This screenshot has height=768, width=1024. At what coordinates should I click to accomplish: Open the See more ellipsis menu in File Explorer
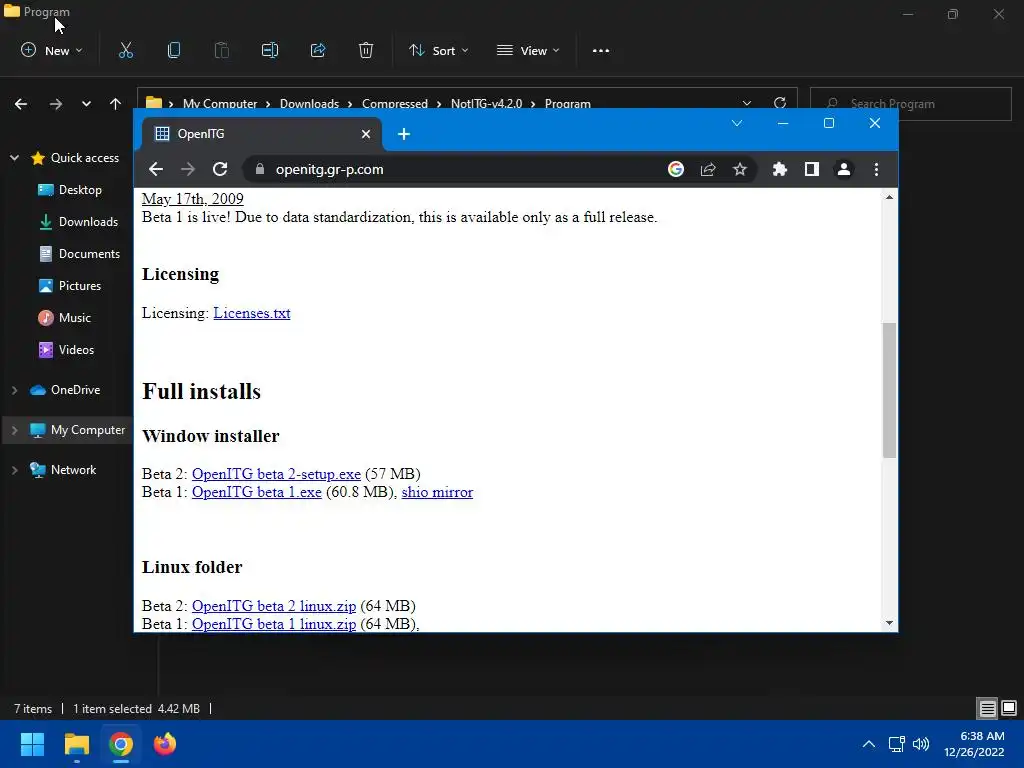(x=601, y=50)
